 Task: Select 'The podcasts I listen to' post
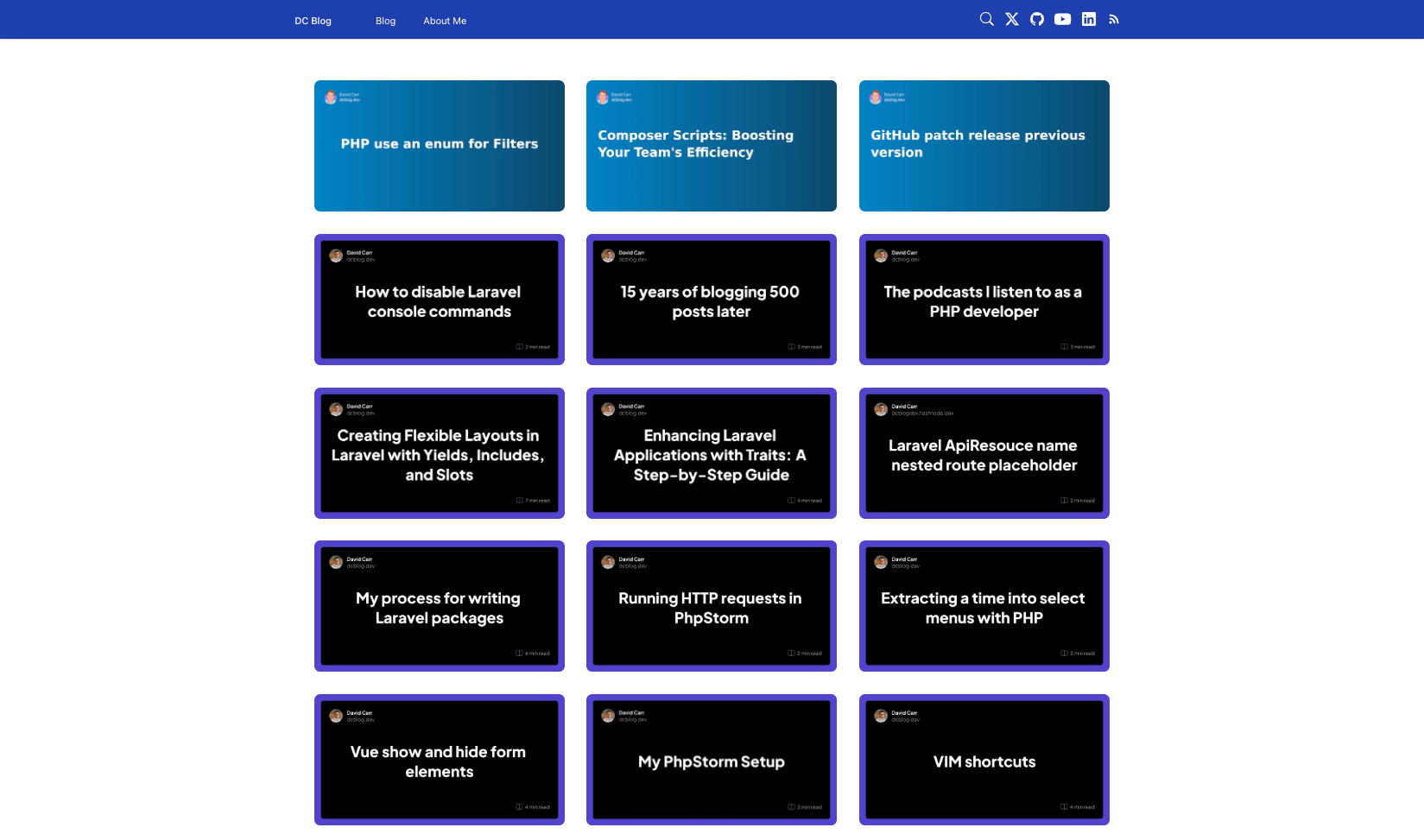pyautogui.click(x=984, y=300)
